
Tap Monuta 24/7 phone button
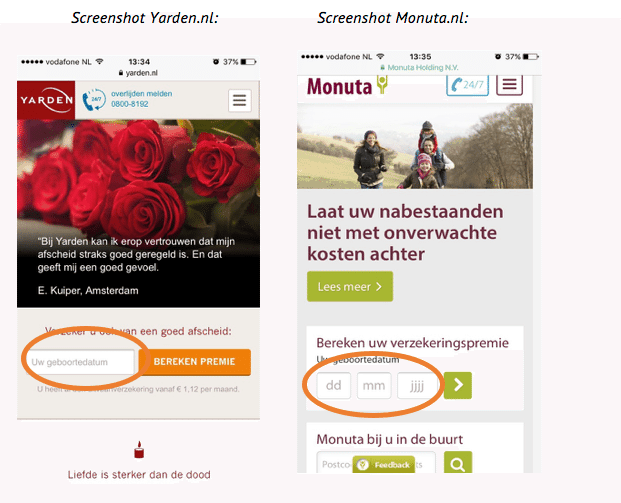pyautogui.click(x=467, y=85)
